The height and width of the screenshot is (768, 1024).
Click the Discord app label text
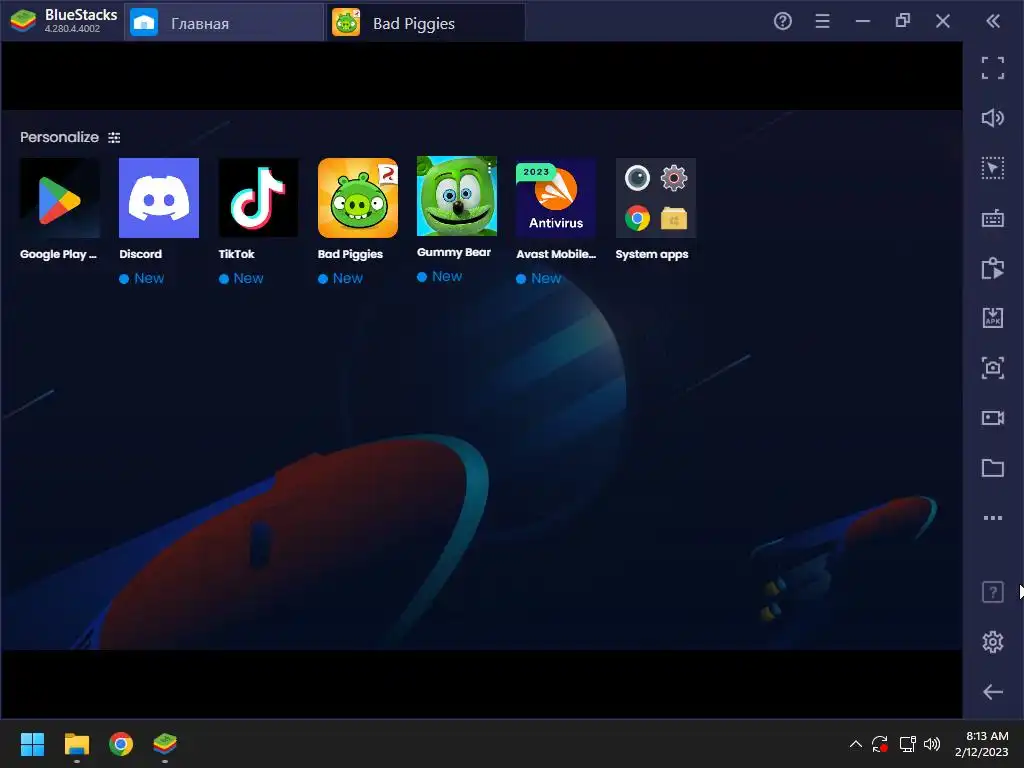(140, 254)
